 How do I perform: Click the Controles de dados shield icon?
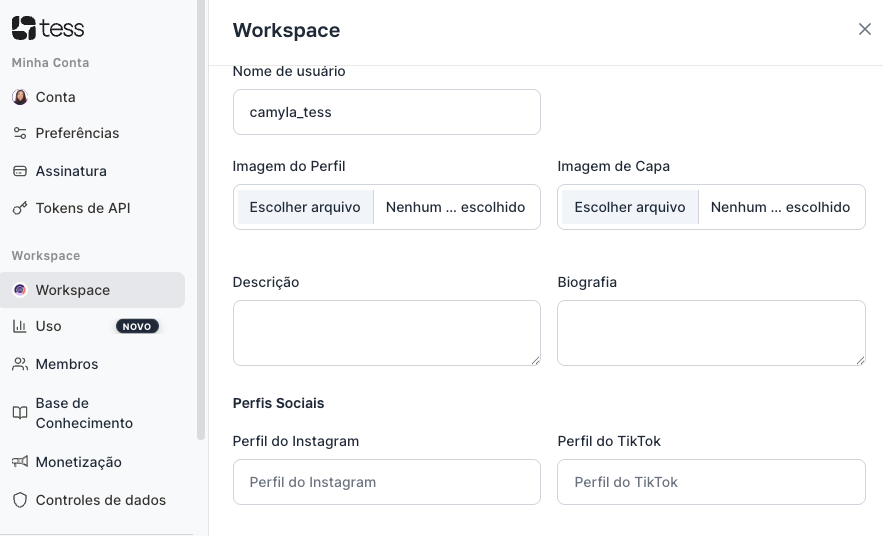tap(20, 500)
